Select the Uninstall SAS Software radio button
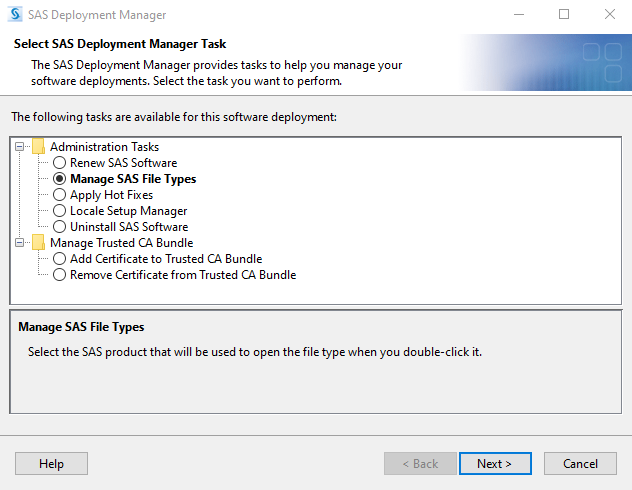 coord(60,227)
